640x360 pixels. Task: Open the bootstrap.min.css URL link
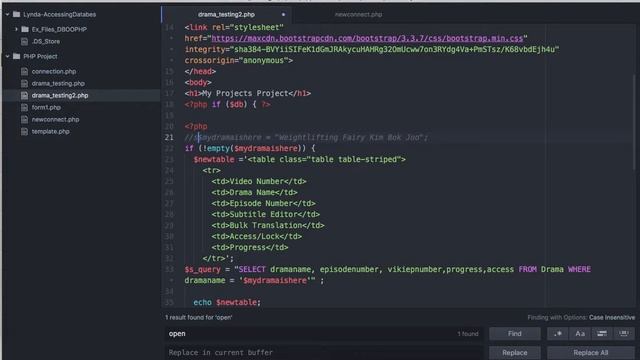(367, 38)
